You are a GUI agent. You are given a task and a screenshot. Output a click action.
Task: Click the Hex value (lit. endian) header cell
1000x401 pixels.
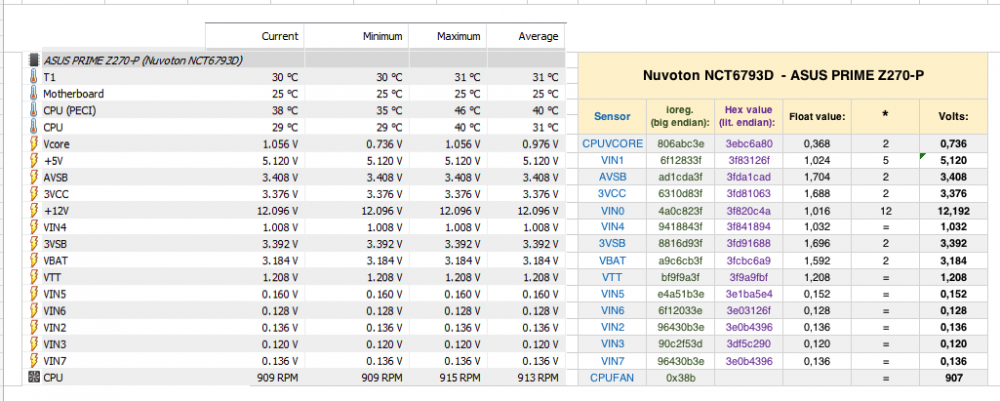(748, 117)
